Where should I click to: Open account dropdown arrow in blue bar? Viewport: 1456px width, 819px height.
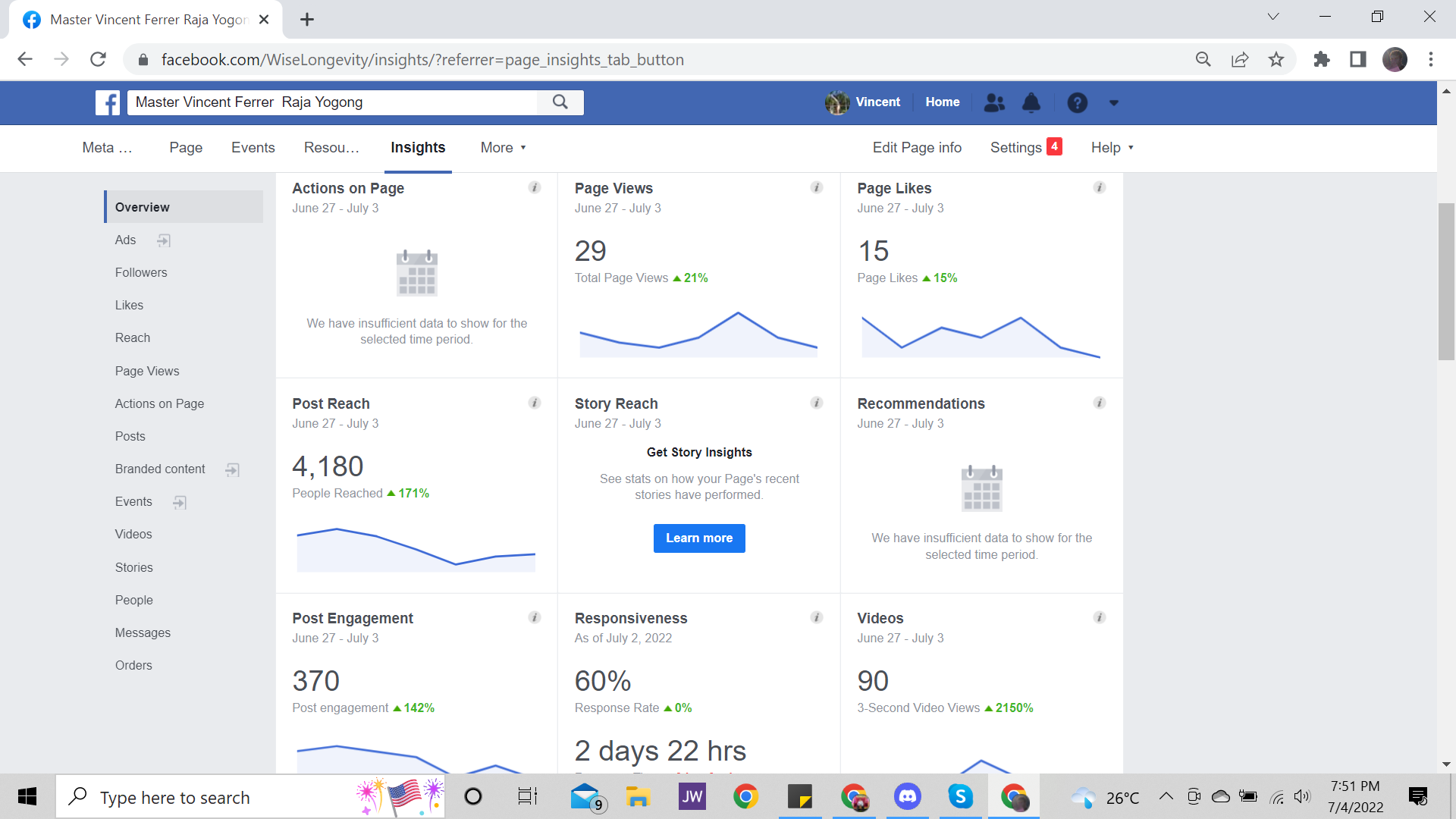1113,102
